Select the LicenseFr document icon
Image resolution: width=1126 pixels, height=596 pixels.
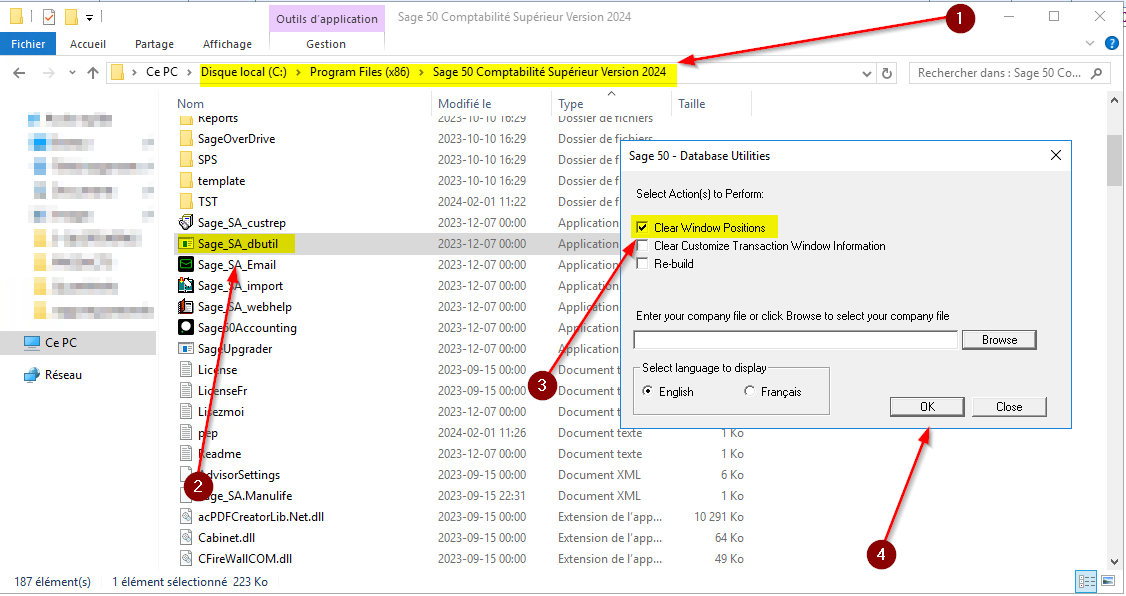click(186, 391)
